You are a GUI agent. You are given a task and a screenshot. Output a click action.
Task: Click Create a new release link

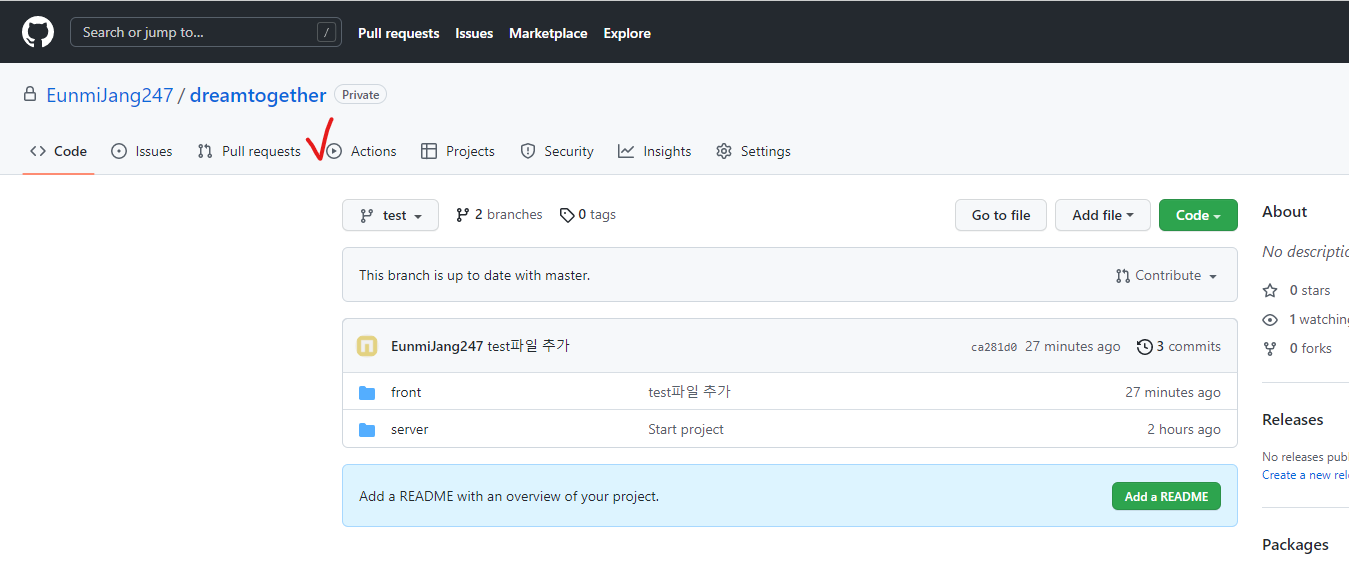point(1305,475)
